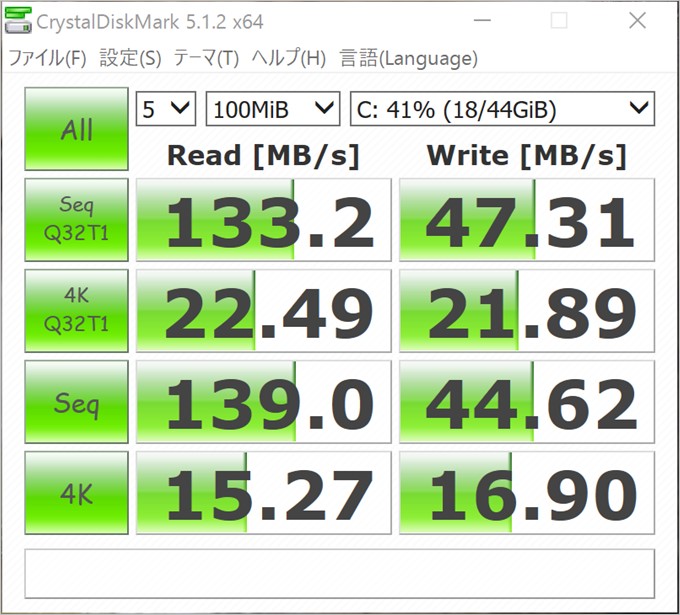Select the Seq write value 44.62
This screenshot has width=680, height=615.
coord(527,402)
